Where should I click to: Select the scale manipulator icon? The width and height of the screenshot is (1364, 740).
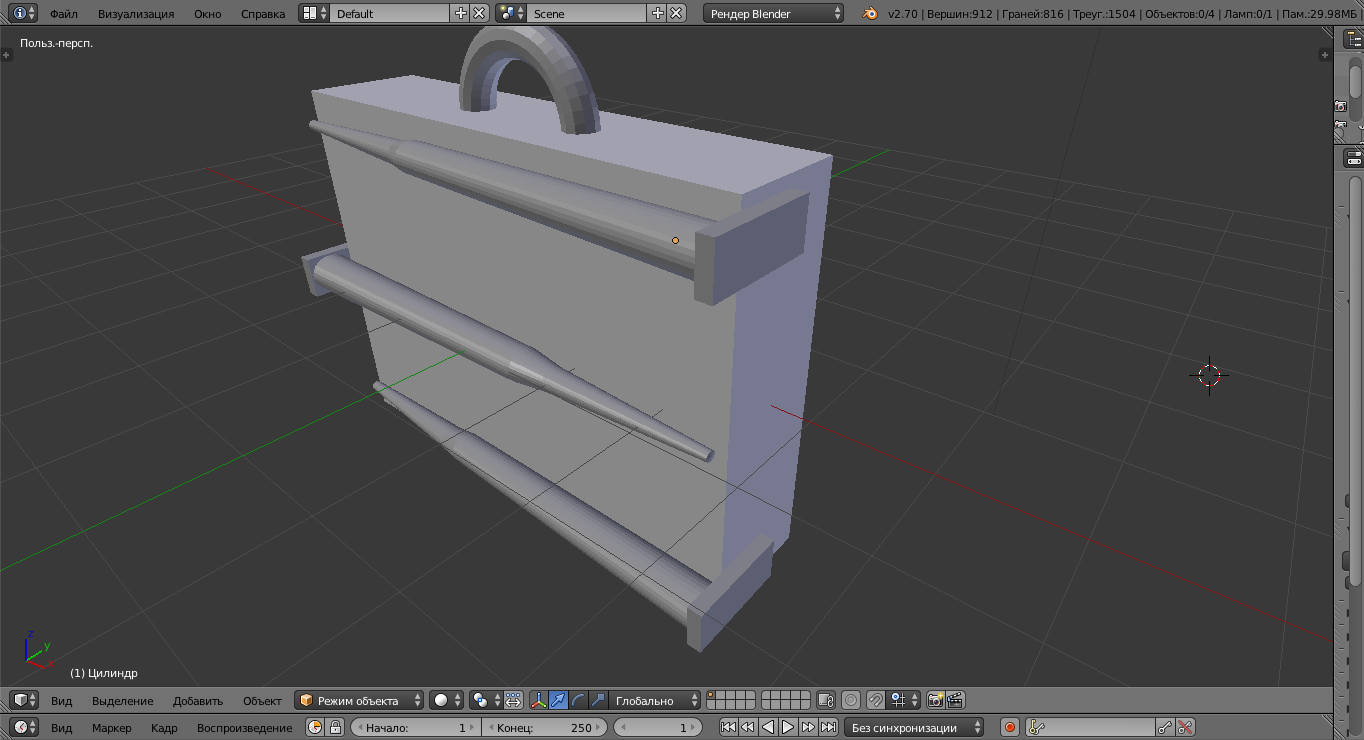point(598,701)
